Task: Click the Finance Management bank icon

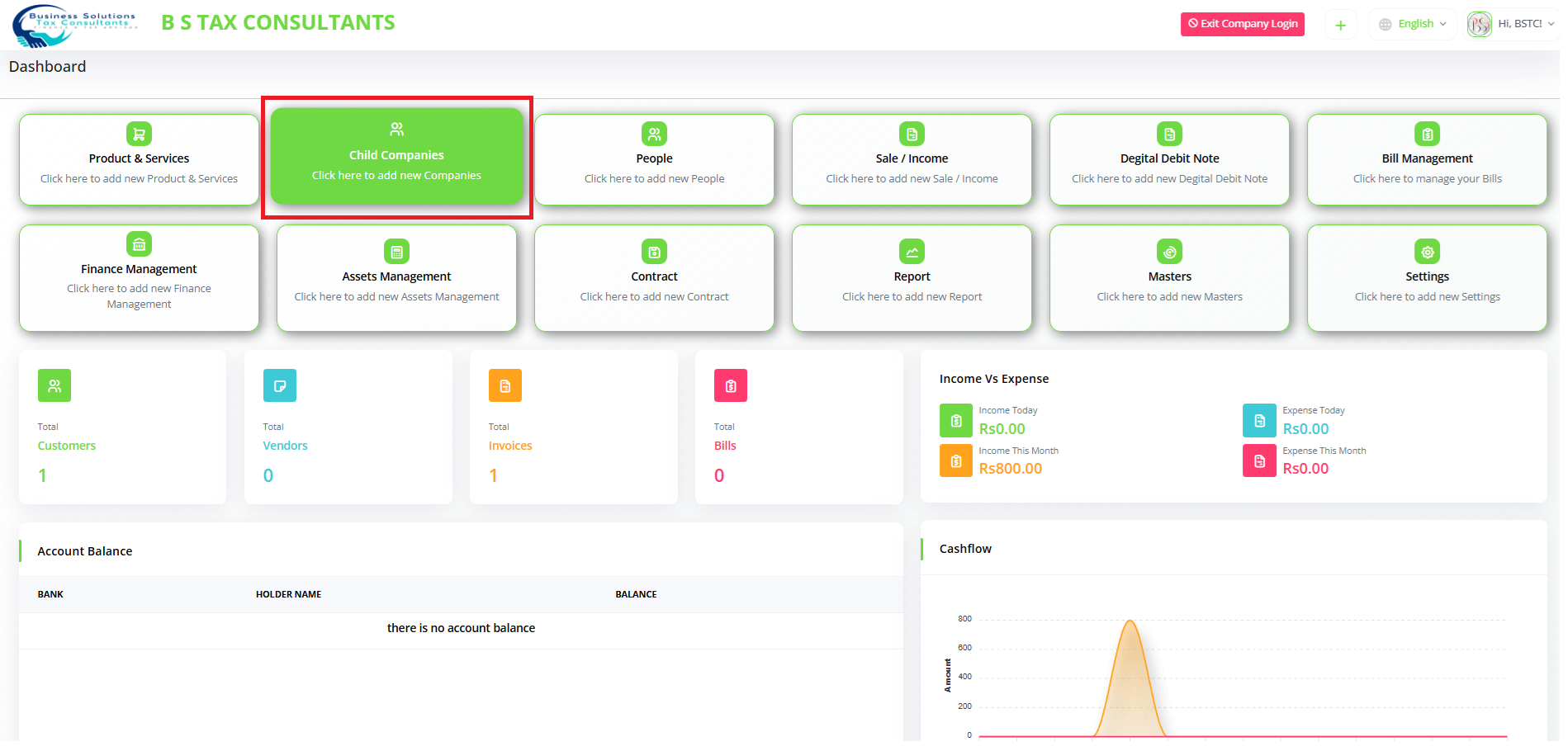Action: coord(139,244)
